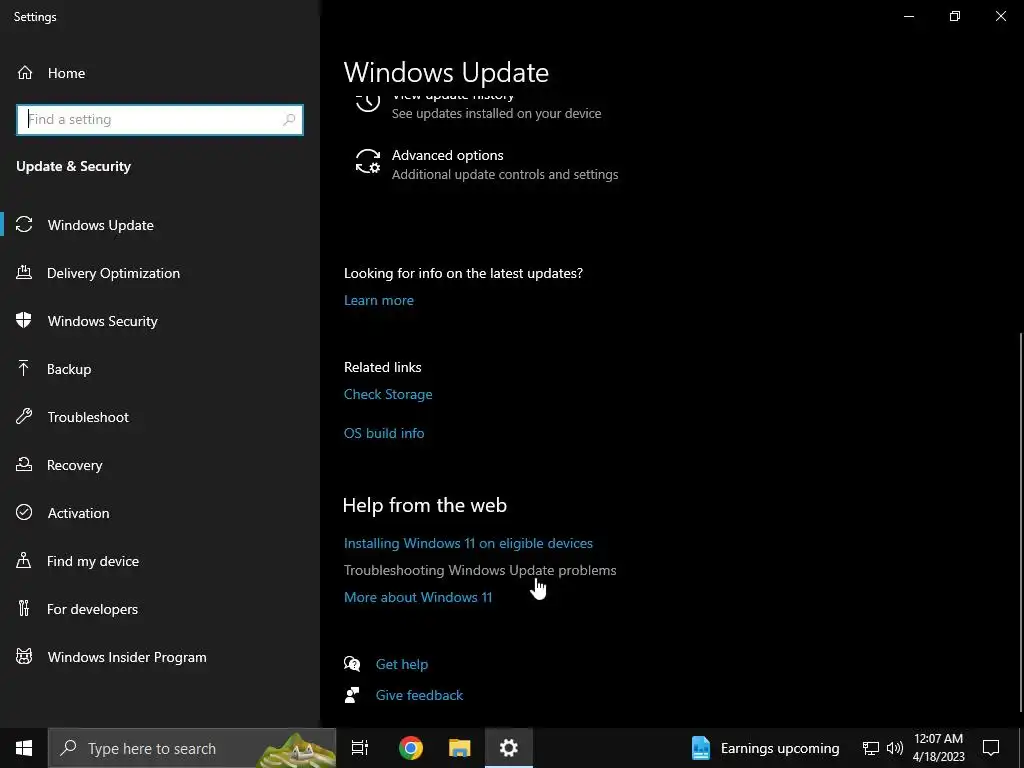
Task: Open the Windows Start menu
Action: (x=24, y=748)
